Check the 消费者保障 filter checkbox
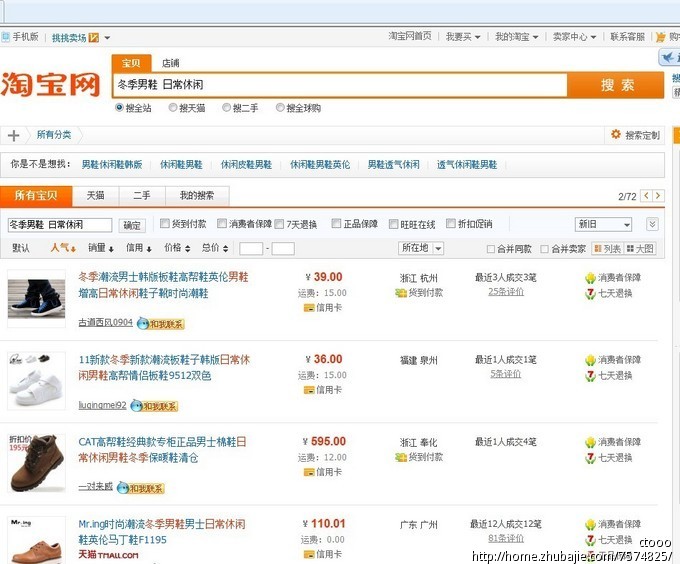680x564 pixels. point(222,223)
